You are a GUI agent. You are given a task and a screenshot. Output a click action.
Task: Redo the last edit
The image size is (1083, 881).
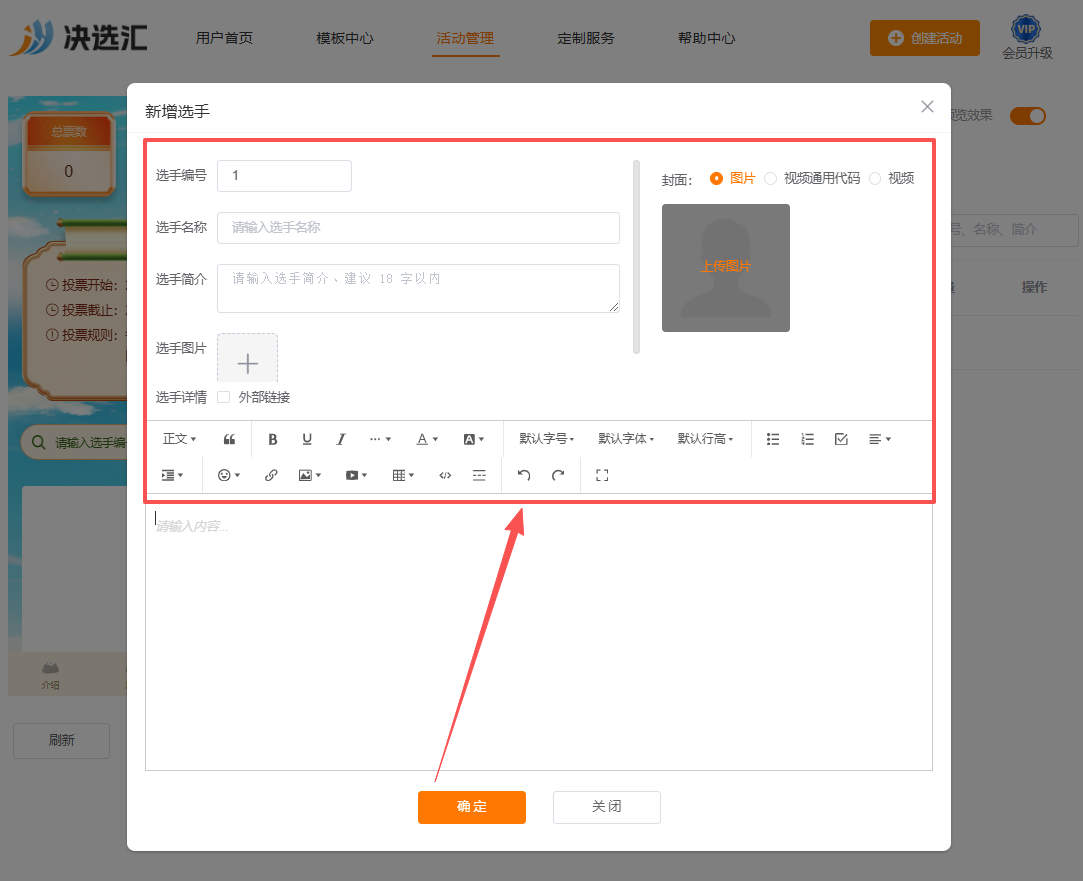558,475
